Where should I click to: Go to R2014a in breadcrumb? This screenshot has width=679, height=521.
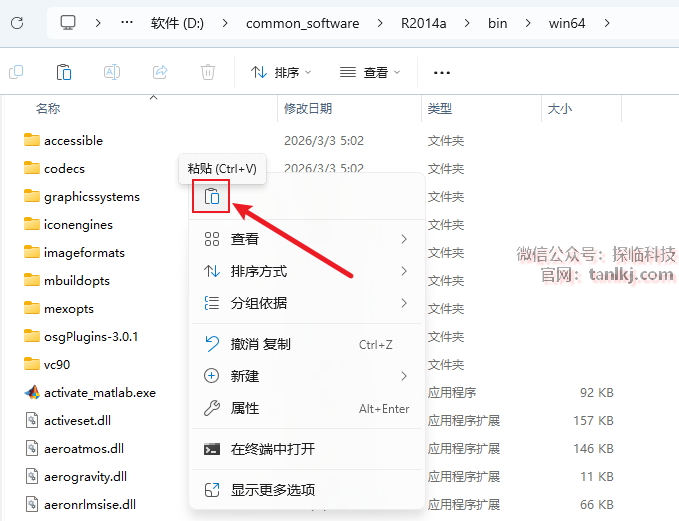(x=424, y=23)
